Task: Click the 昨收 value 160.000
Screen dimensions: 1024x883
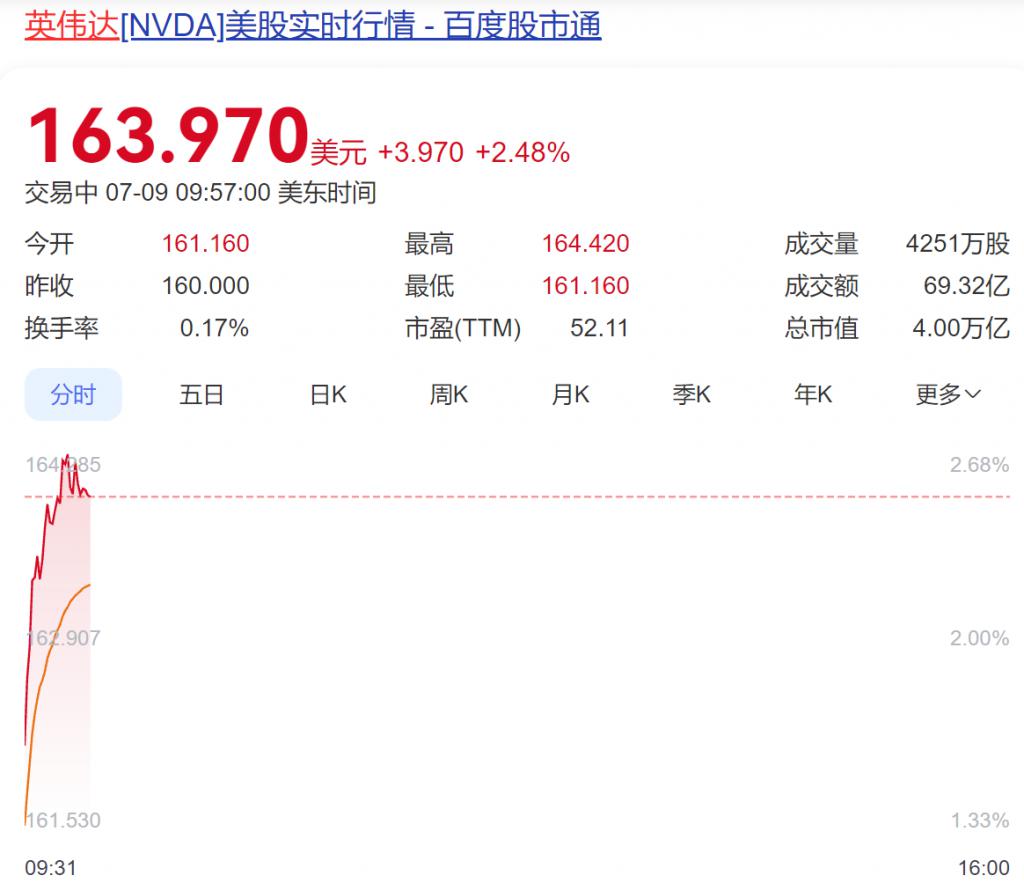Action: [x=206, y=285]
